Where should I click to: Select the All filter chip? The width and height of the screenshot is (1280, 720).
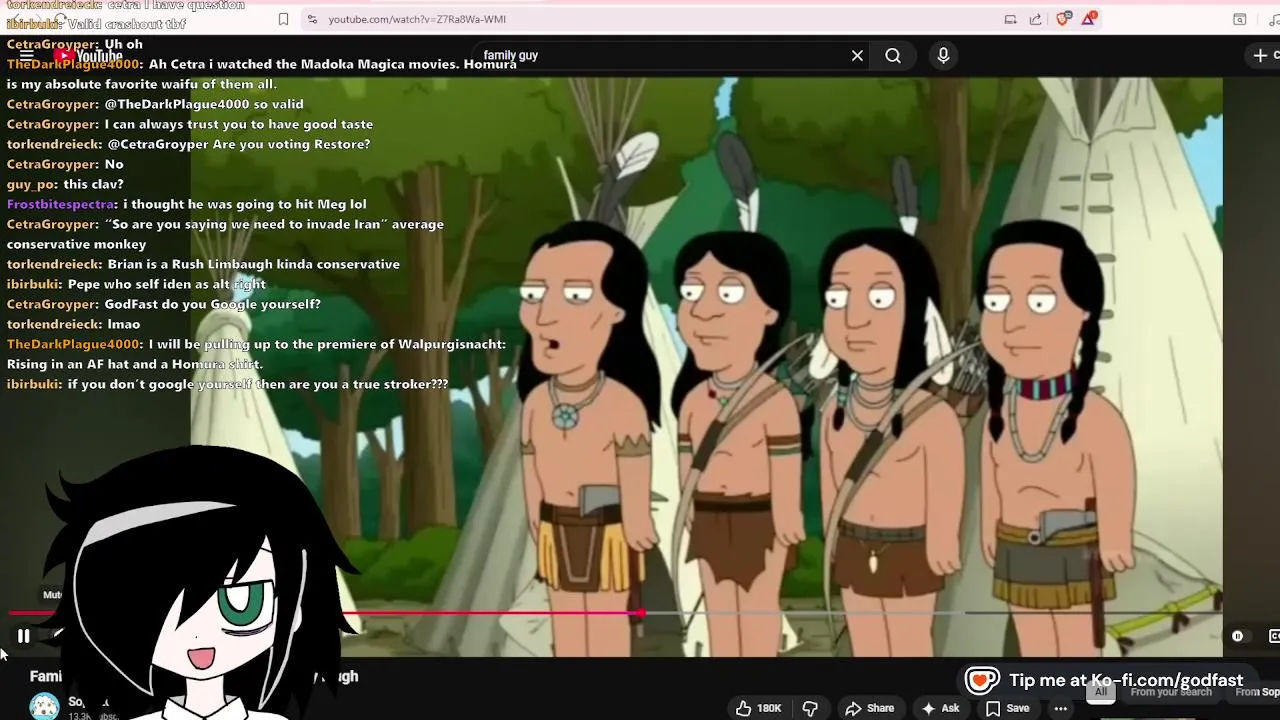pyautogui.click(x=1101, y=692)
